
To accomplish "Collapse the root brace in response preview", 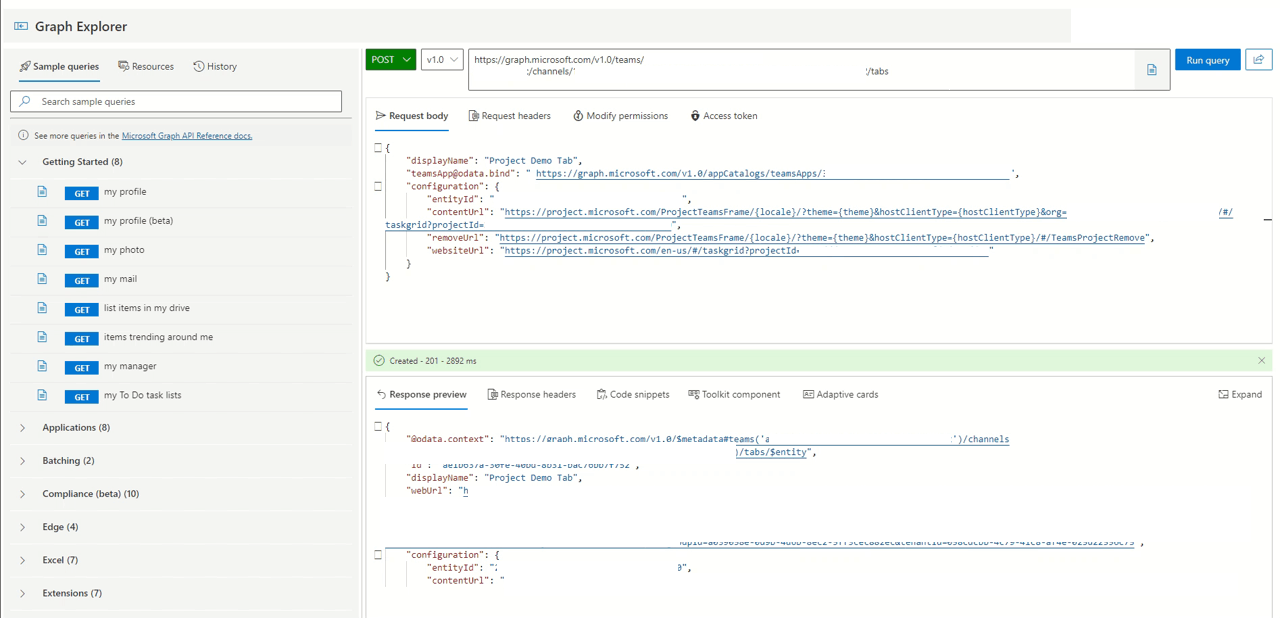I will click(378, 427).
